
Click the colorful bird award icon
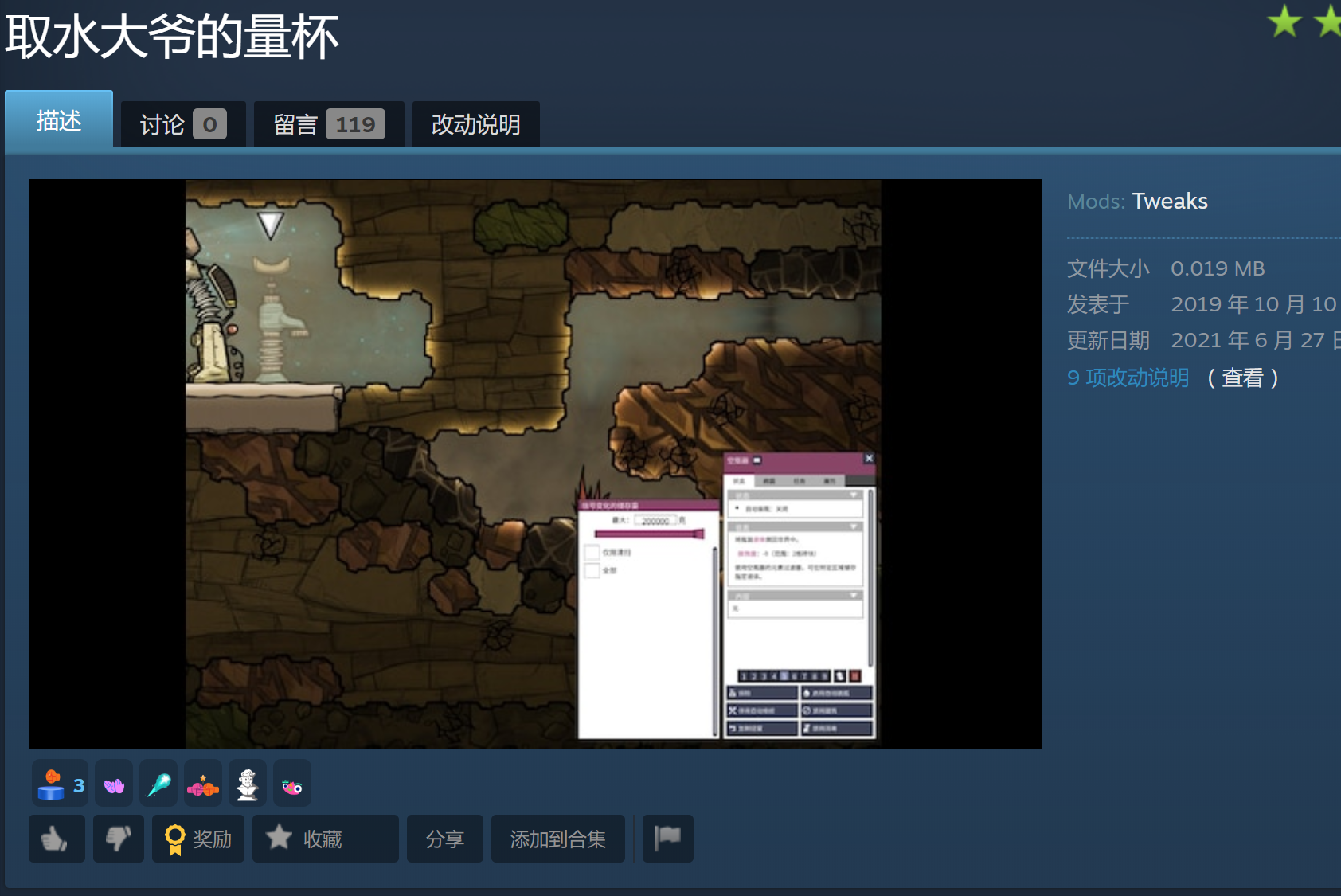[x=292, y=785]
